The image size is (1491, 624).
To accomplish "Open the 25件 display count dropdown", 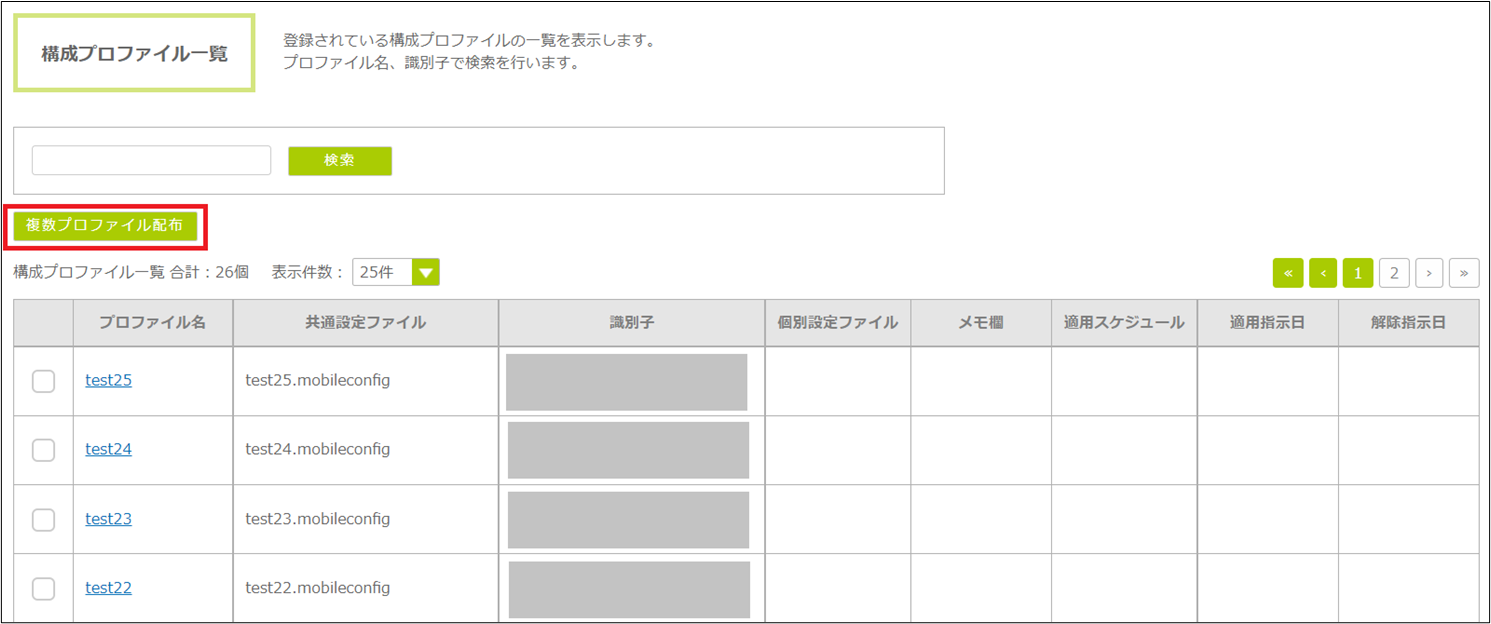I will point(383,272).
